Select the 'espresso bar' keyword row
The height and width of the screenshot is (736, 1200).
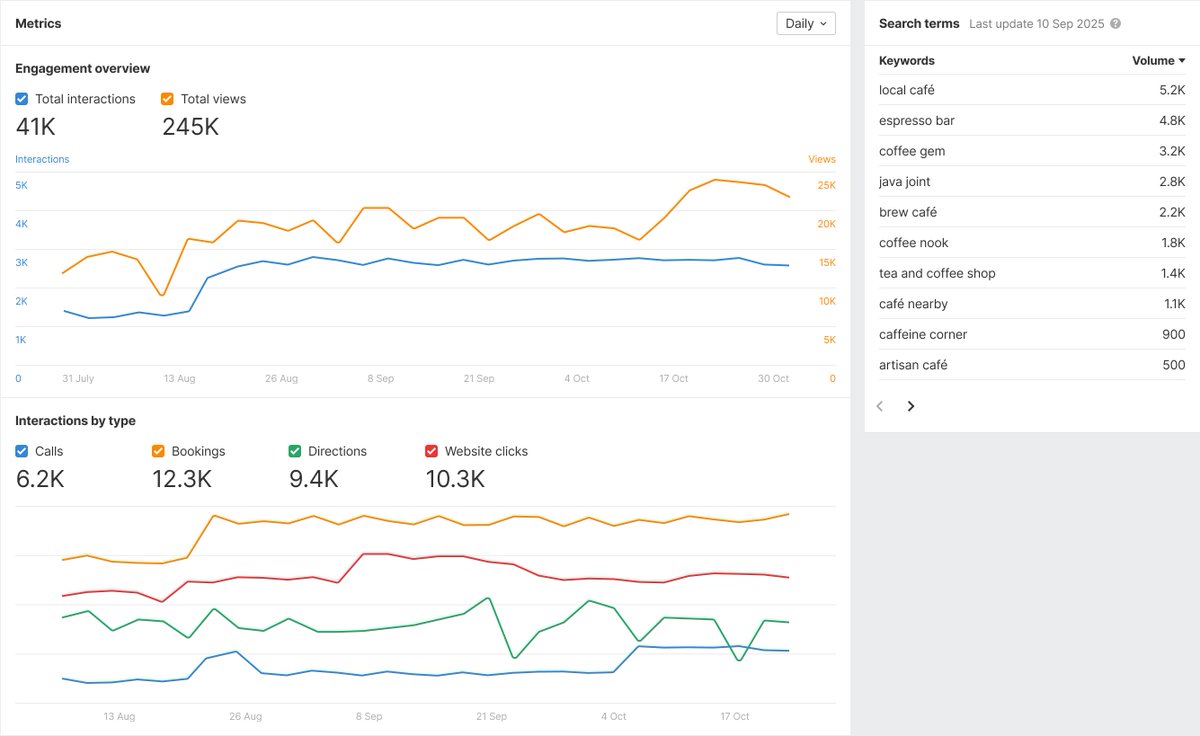point(1032,121)
